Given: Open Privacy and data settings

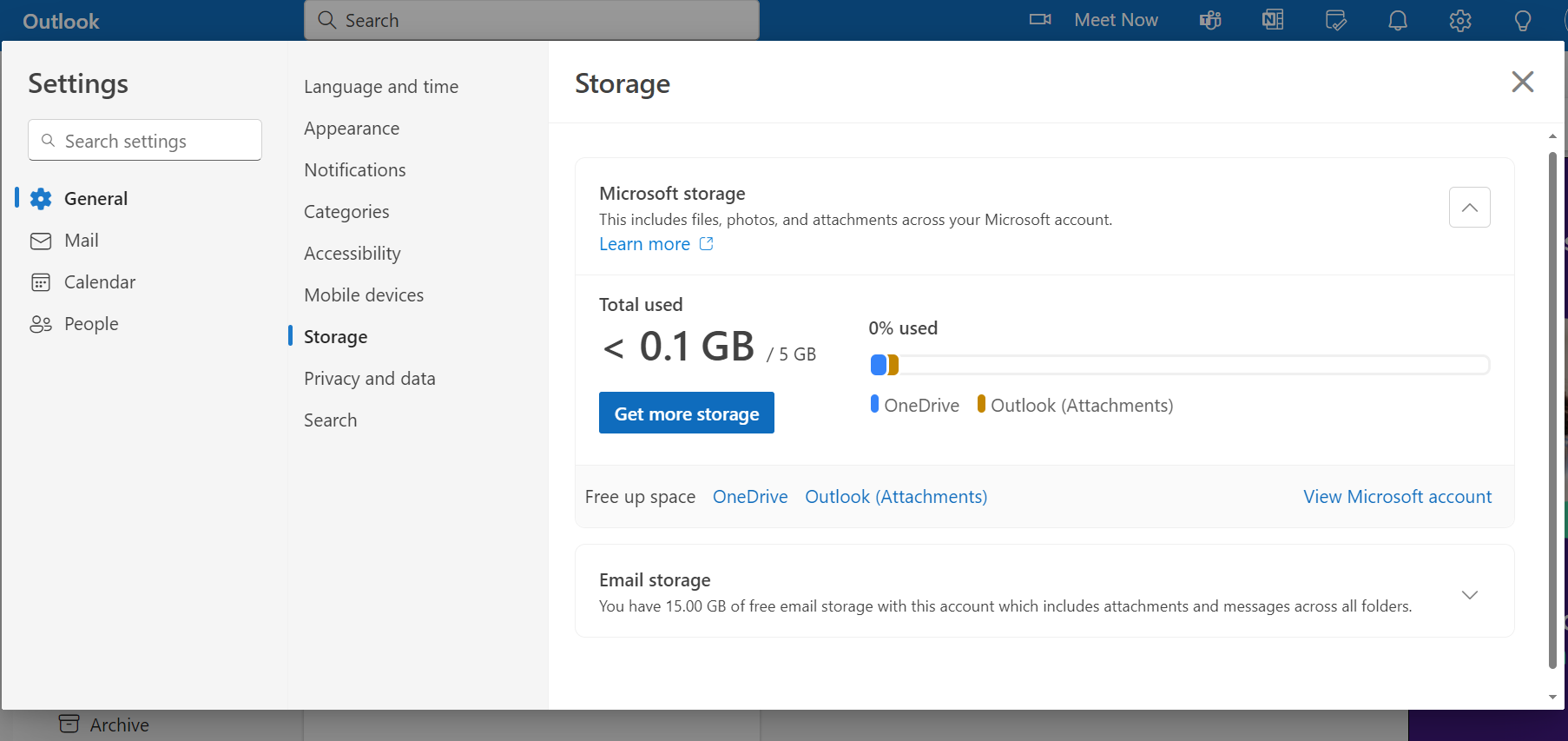Looking at the screenshot, I should coord(370,379).
